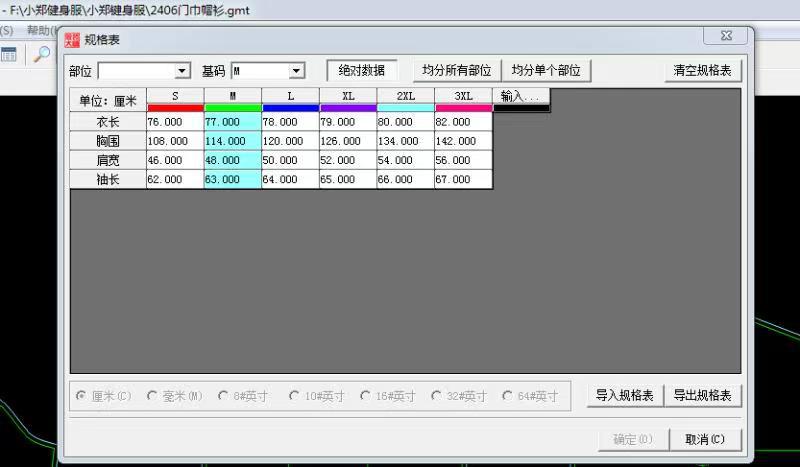The width and height of the screenshot is (800, 467).
Task: Click the 取消(C) button
Action: click(x=705, y=439)
